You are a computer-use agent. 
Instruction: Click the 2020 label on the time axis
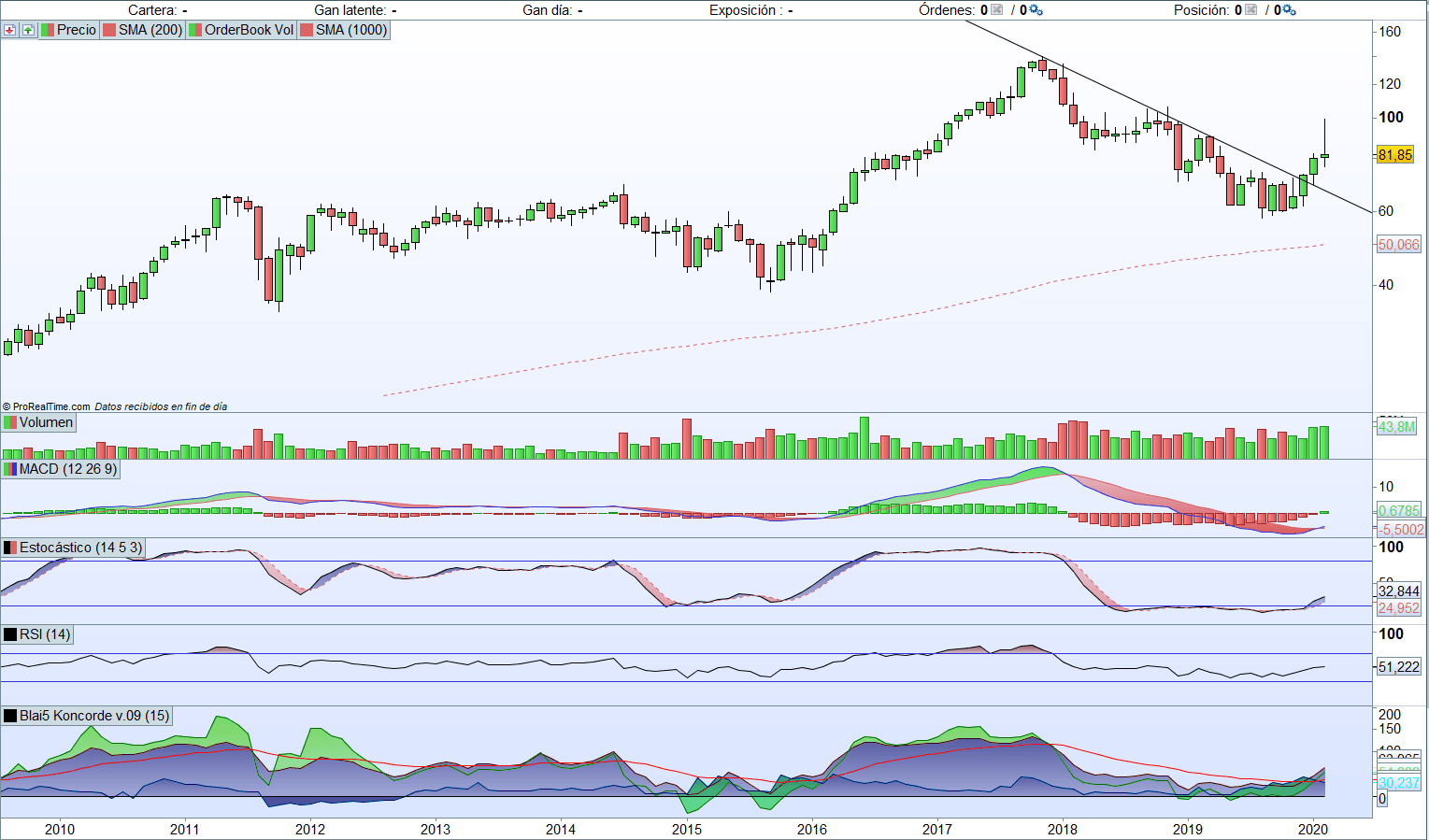point(1313,829)
